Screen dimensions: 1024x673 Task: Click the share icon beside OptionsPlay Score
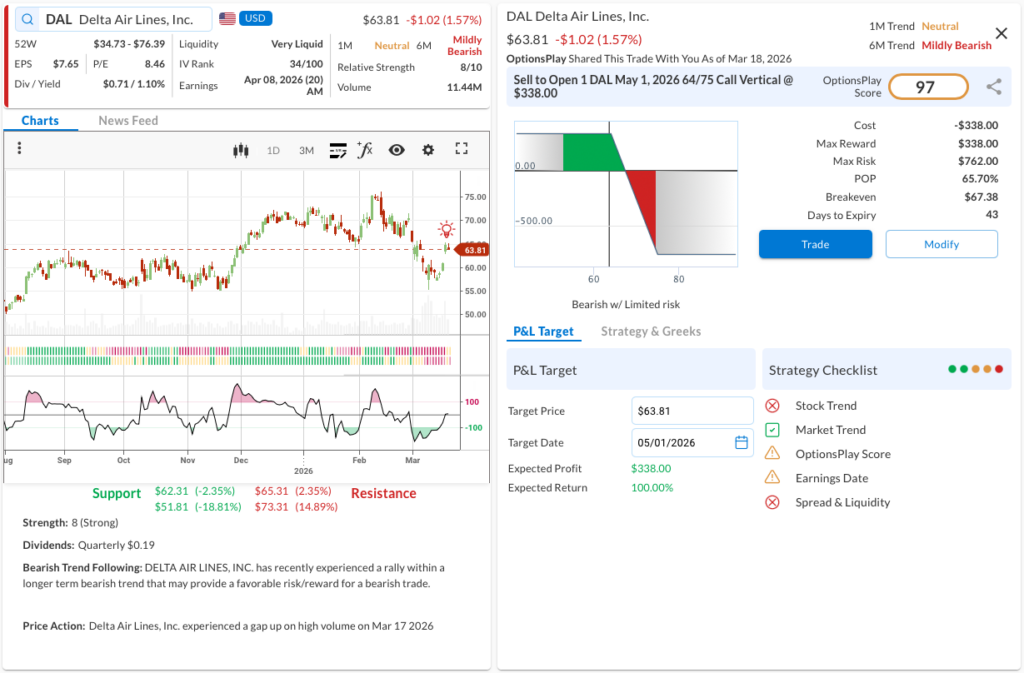[x=993, y=87]
